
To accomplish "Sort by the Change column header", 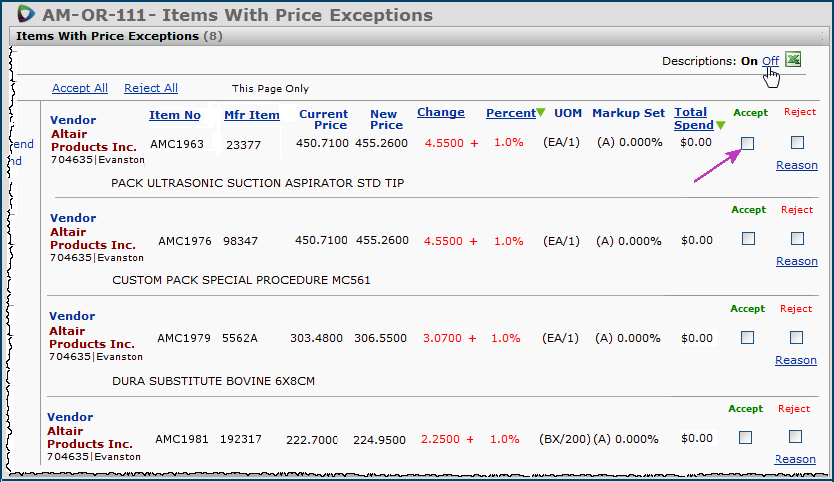I will (x=441, y=112).
